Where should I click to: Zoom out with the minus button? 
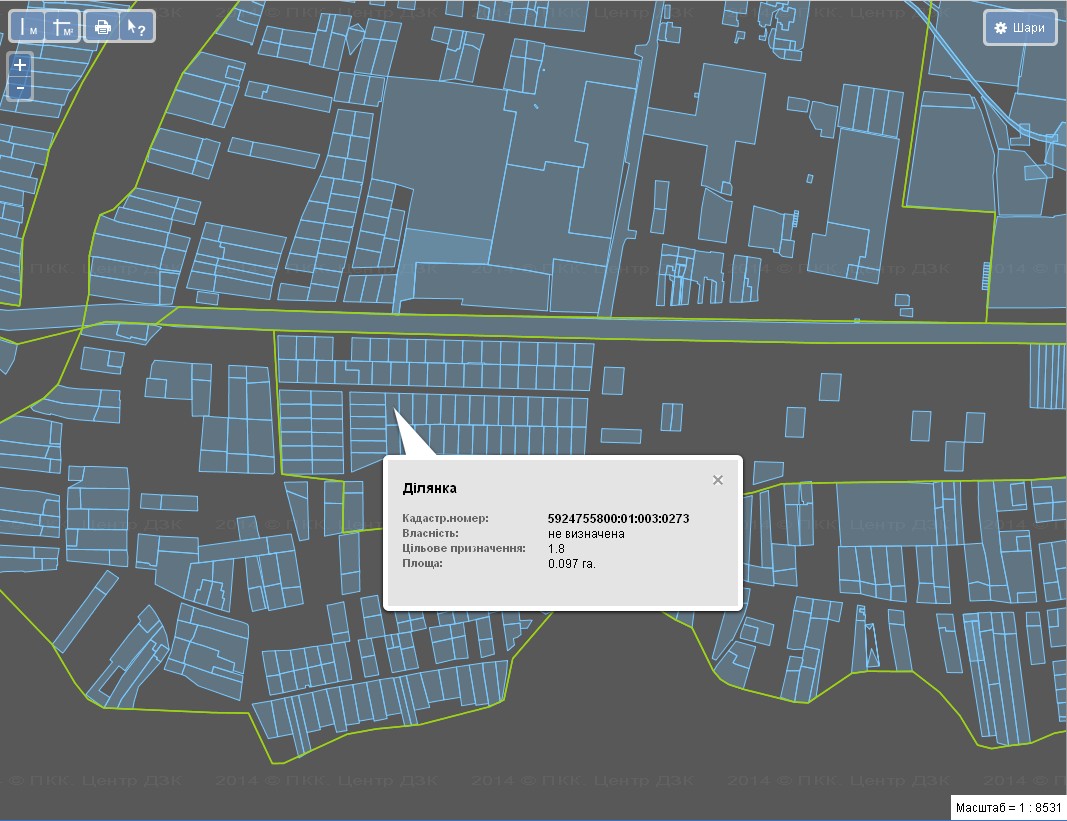pyautogui.click(x=20, y=89)
